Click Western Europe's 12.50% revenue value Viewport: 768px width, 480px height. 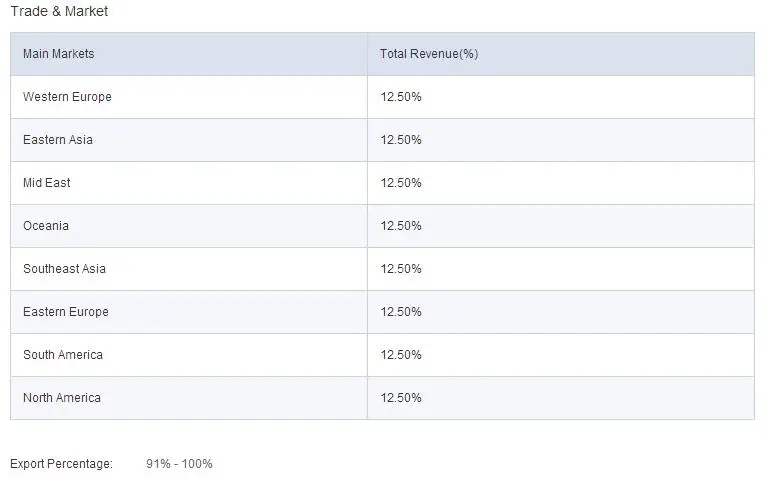click(401, 97)
